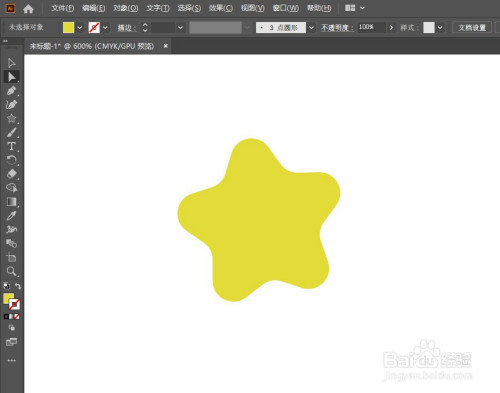Select the Gradient tool
Viewport: 500px width, 393px height.
pos(11,202)
